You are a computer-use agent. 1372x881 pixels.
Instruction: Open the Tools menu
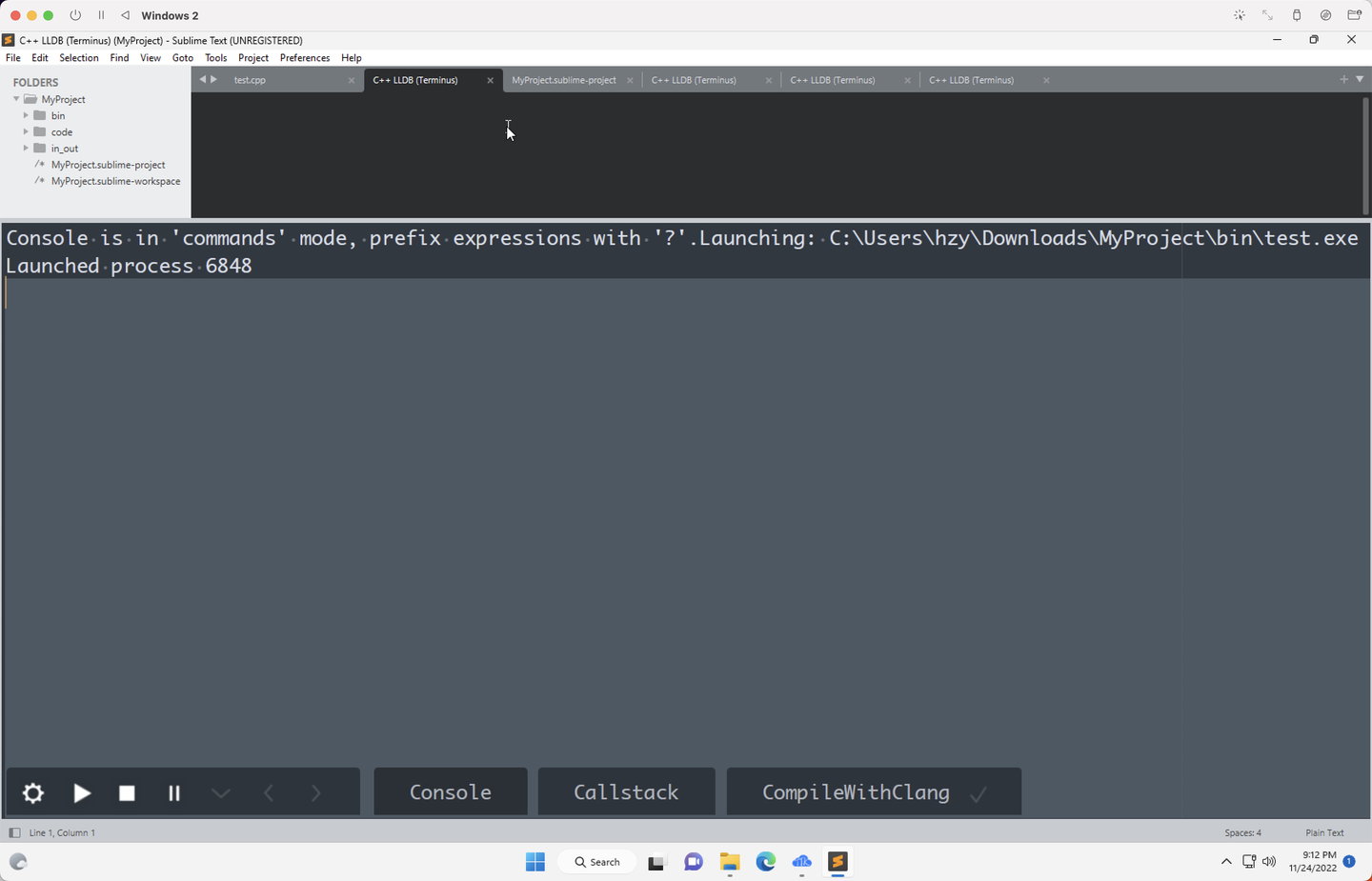[215, 57]
